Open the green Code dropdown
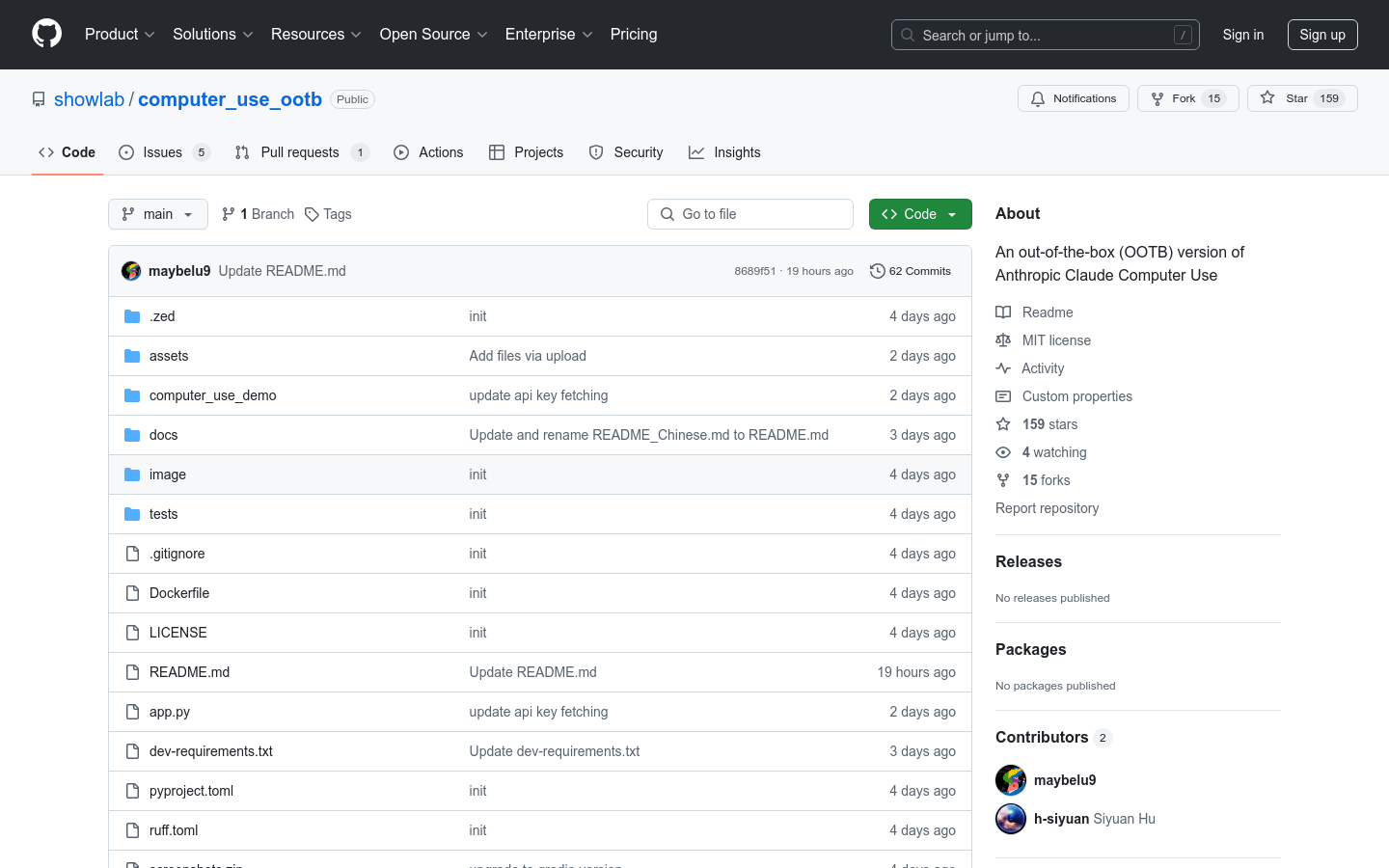 [920, 214]
